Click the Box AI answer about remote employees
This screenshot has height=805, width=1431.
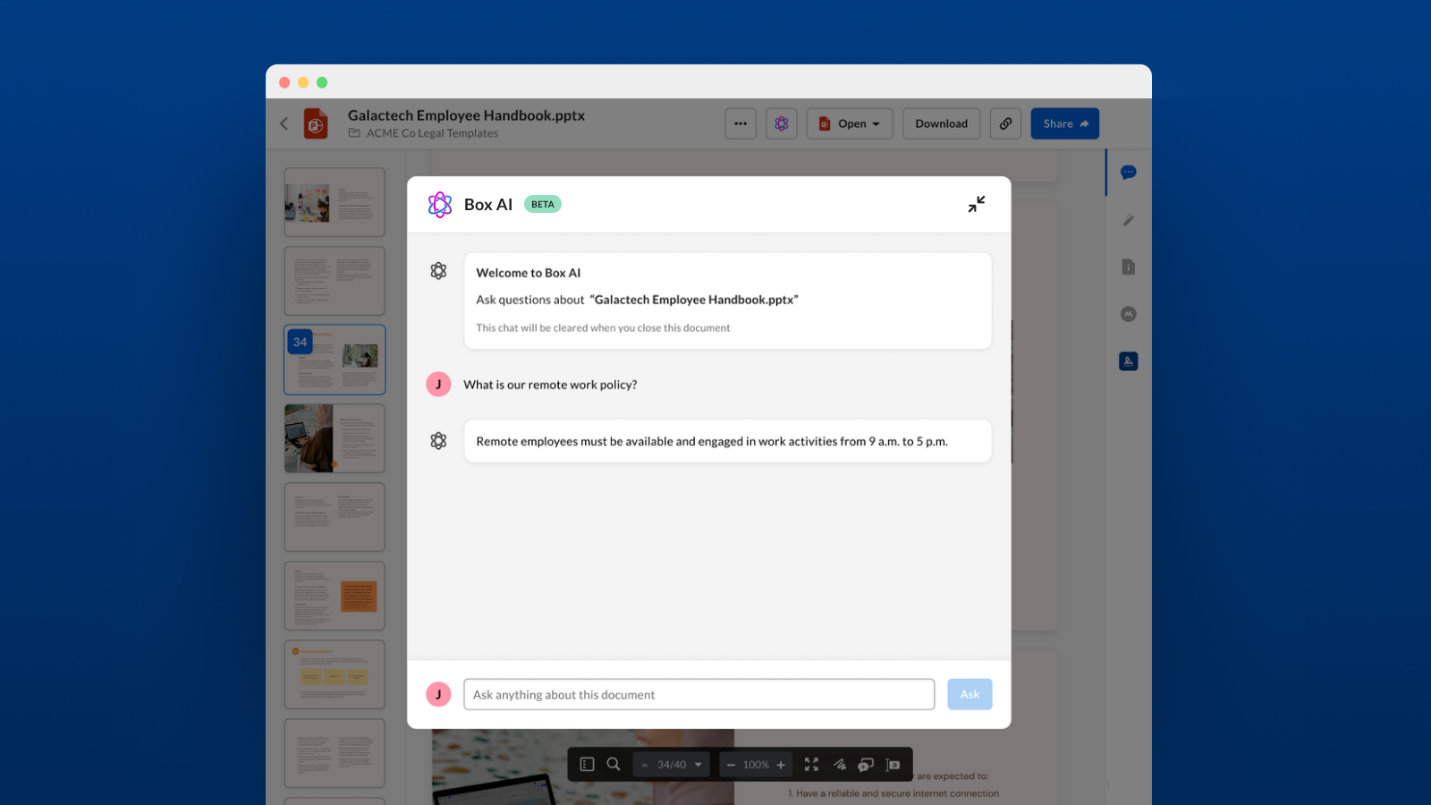[x=727, y=441]
